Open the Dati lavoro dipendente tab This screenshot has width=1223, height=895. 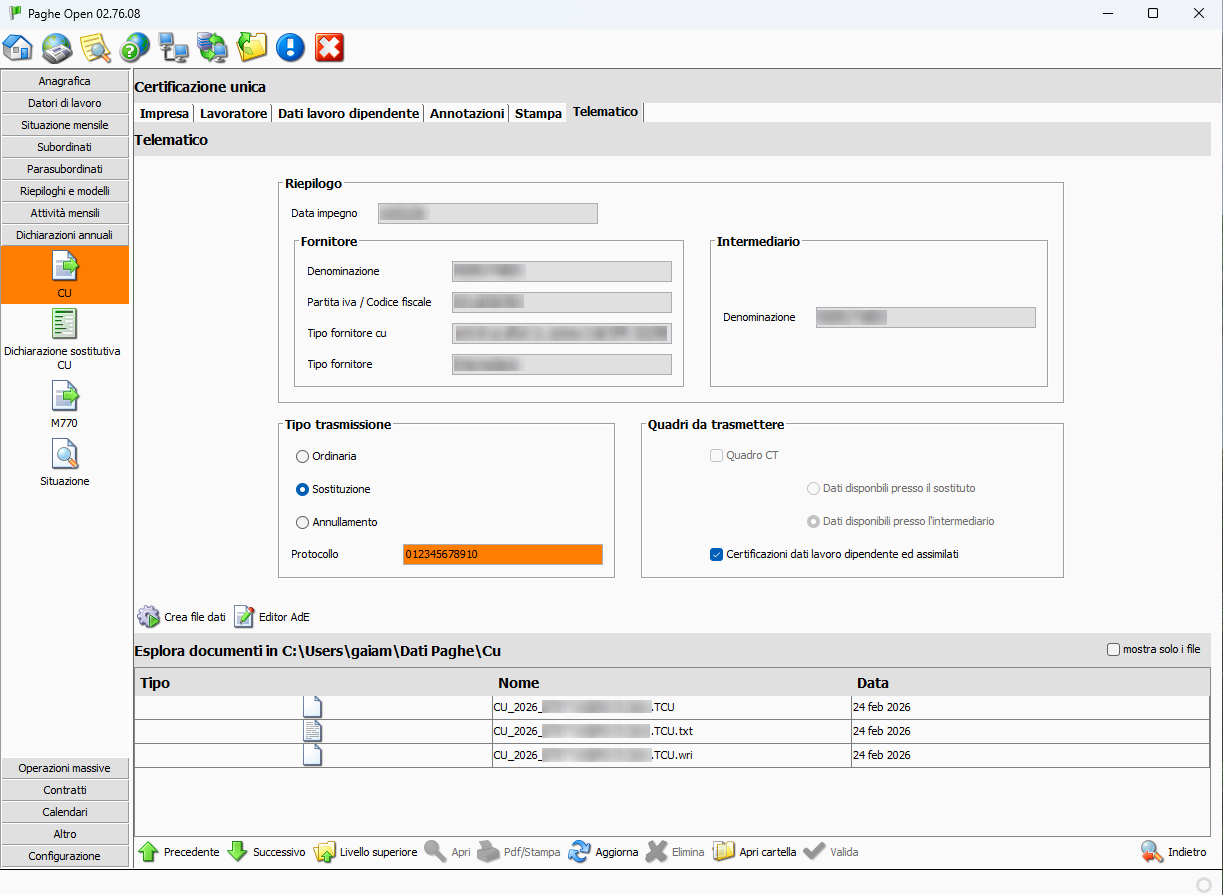348,113
